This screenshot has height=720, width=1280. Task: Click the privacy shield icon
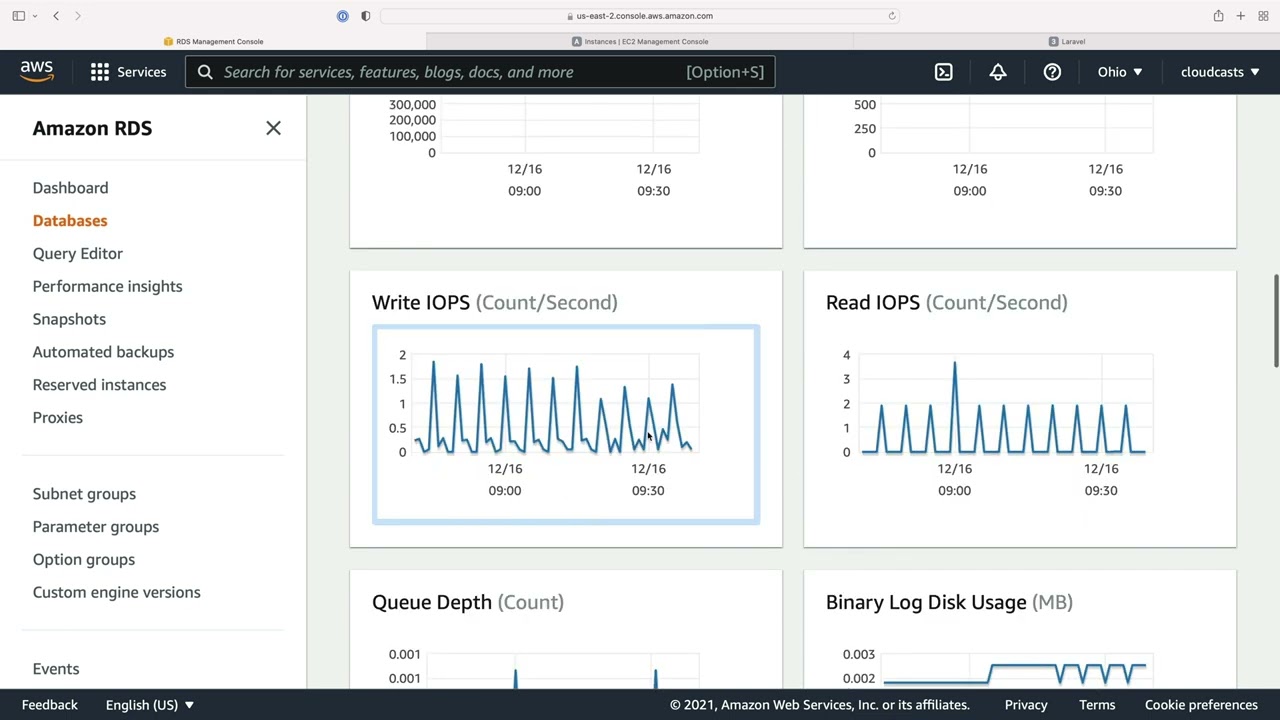point(365,16)
